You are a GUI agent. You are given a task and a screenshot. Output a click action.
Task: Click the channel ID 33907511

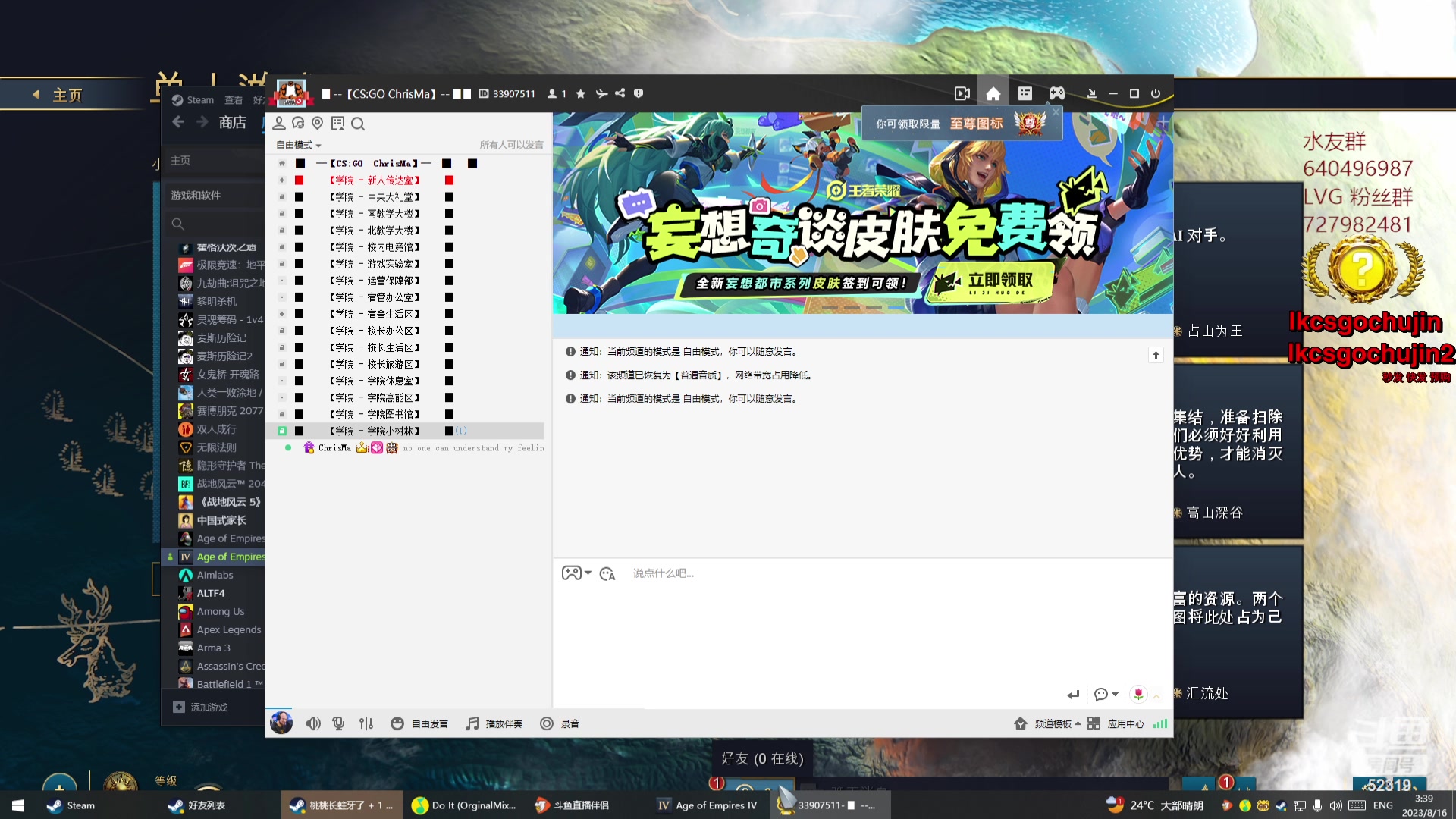(x=513, y=93)
